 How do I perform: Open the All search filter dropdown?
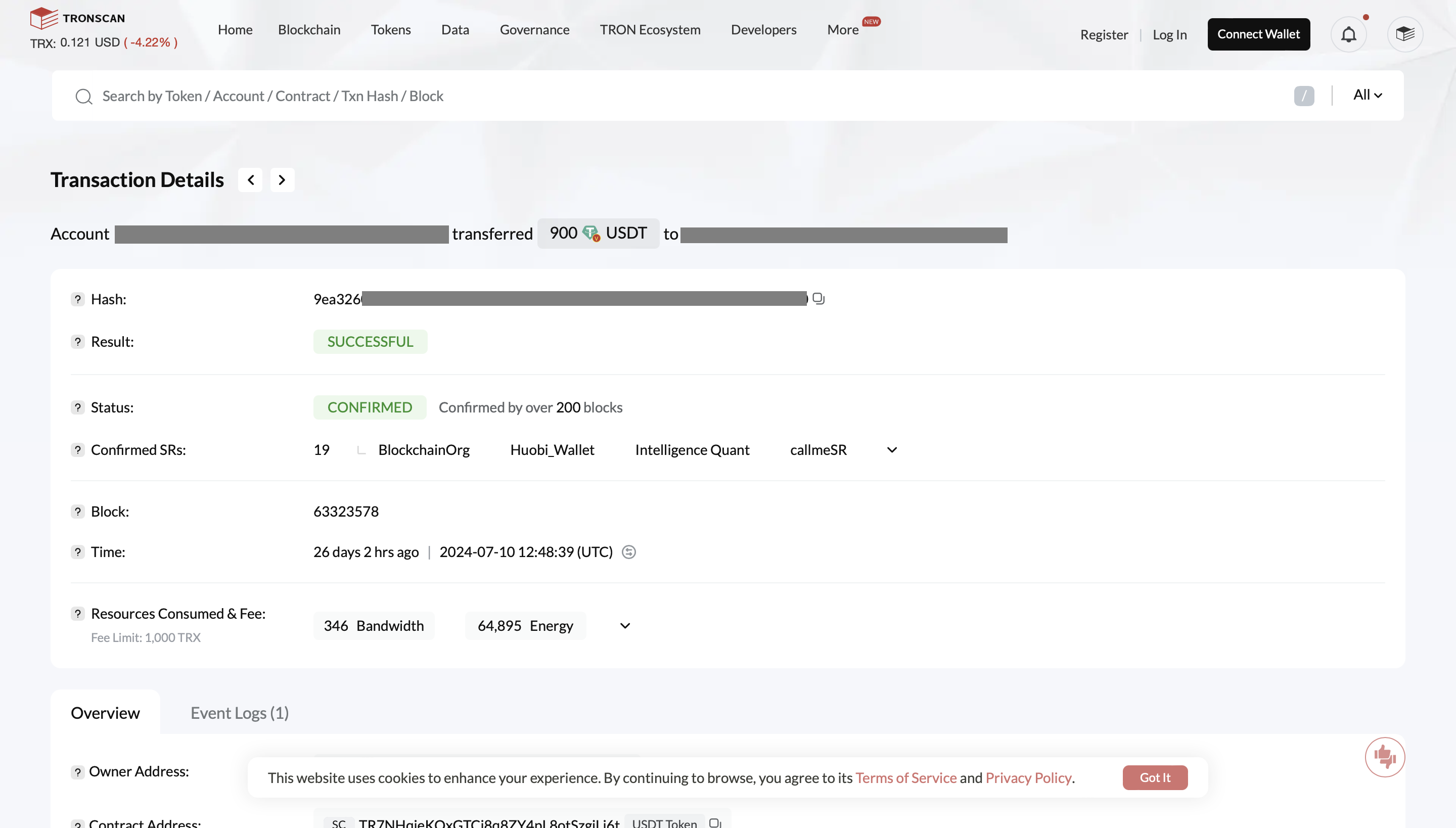click(1367, 95)
